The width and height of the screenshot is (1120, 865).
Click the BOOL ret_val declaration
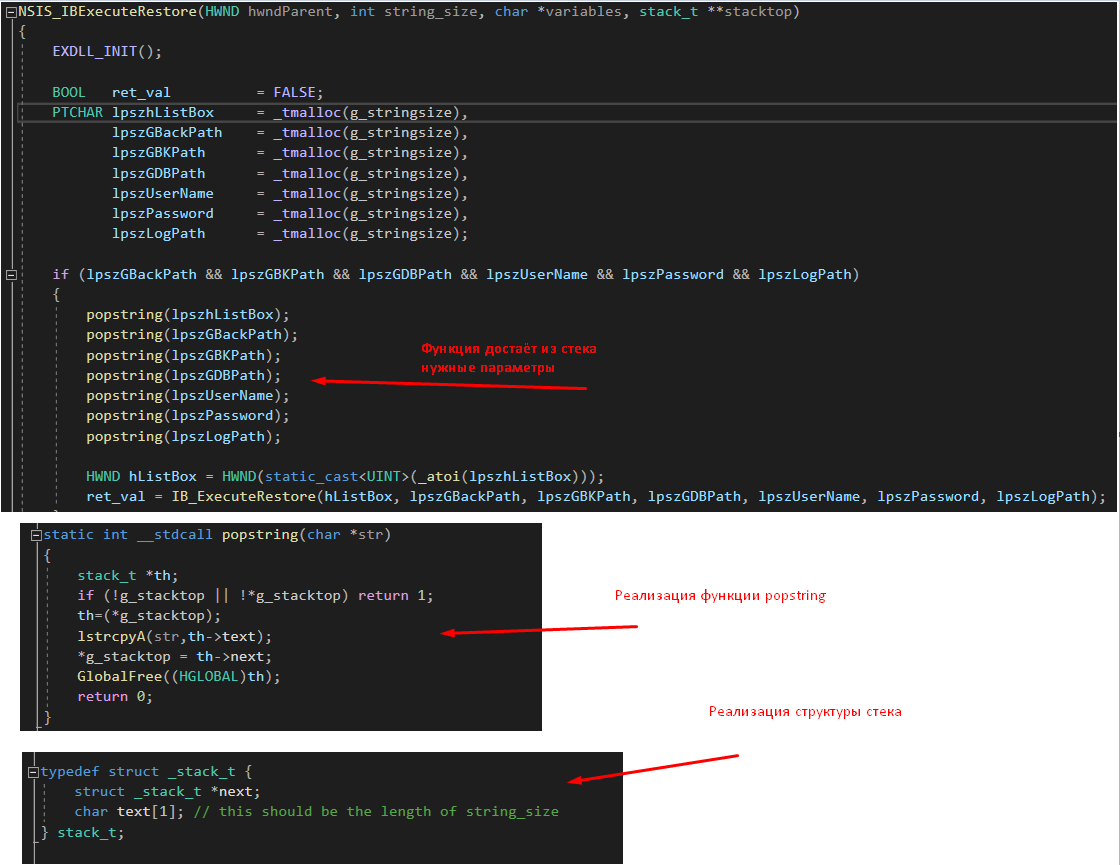[112, 92]
